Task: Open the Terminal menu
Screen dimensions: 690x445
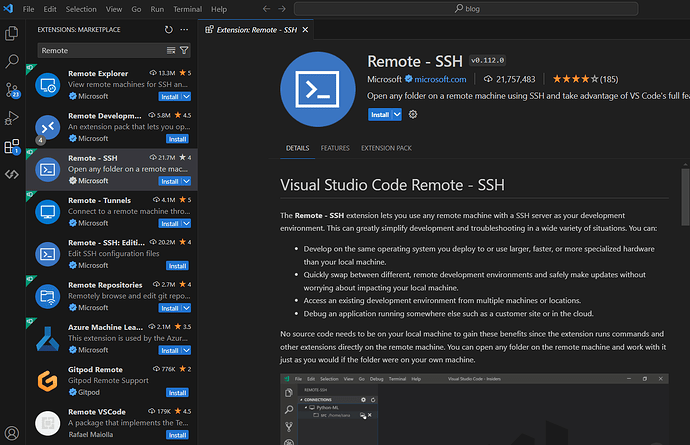Action: pos(187,9)
